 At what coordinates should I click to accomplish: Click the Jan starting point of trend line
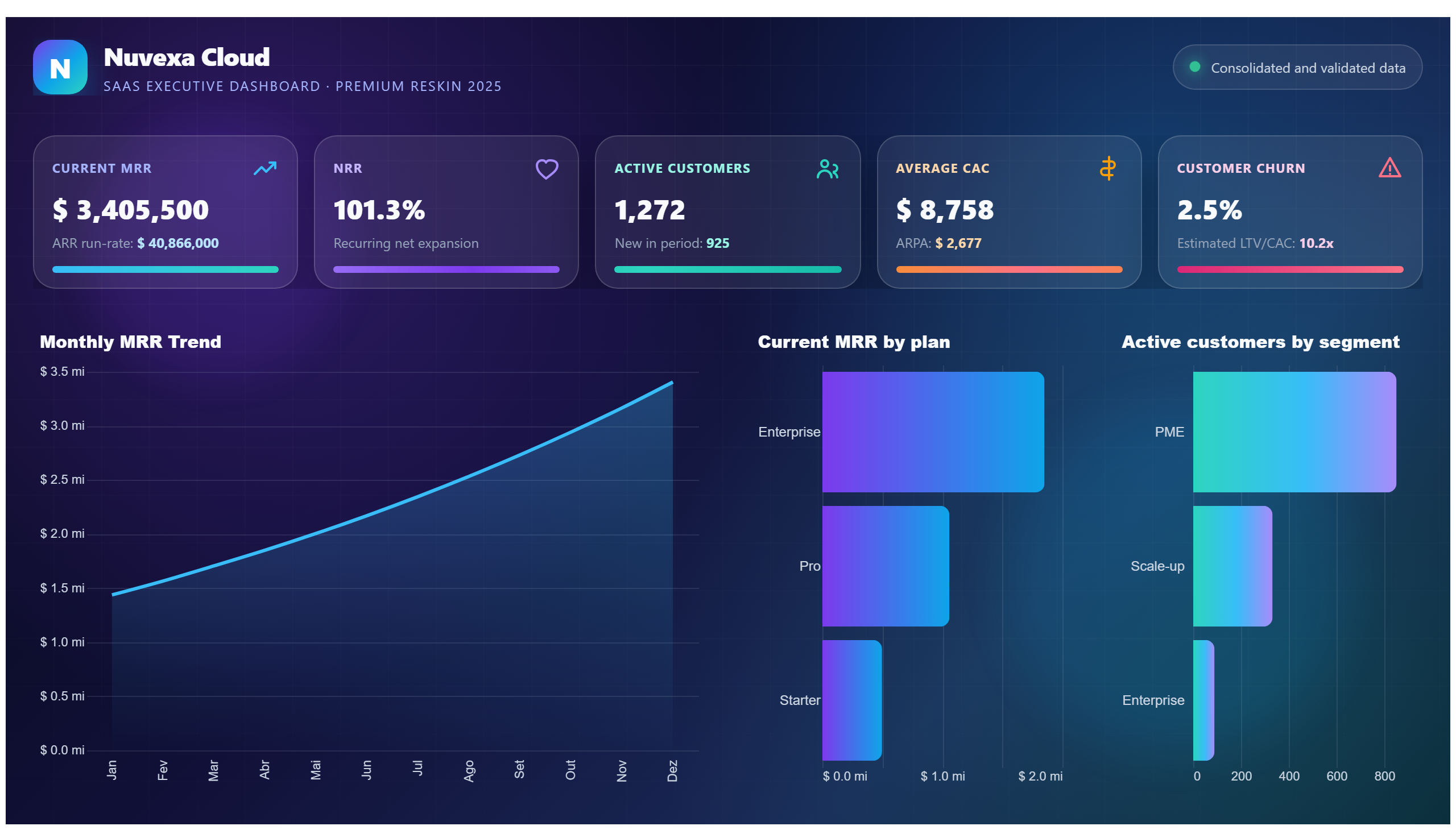(x=113, y=595)
